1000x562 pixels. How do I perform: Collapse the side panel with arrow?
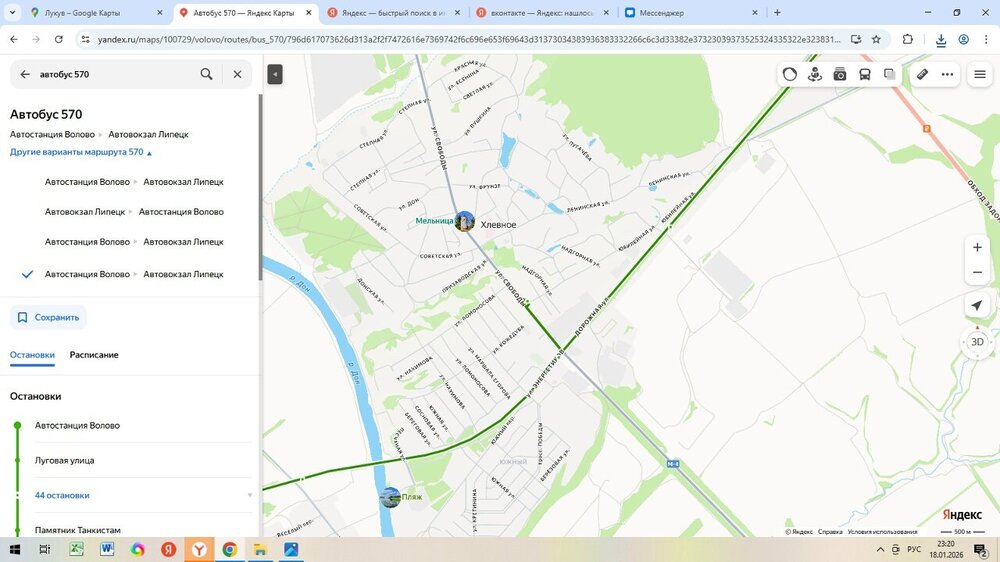pos(275,74)
